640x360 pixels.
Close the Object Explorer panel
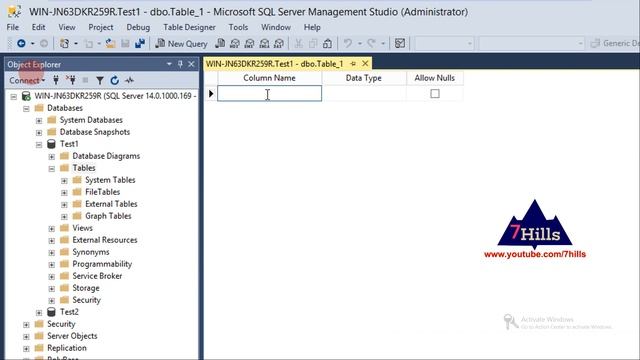[x=191, y=64]
